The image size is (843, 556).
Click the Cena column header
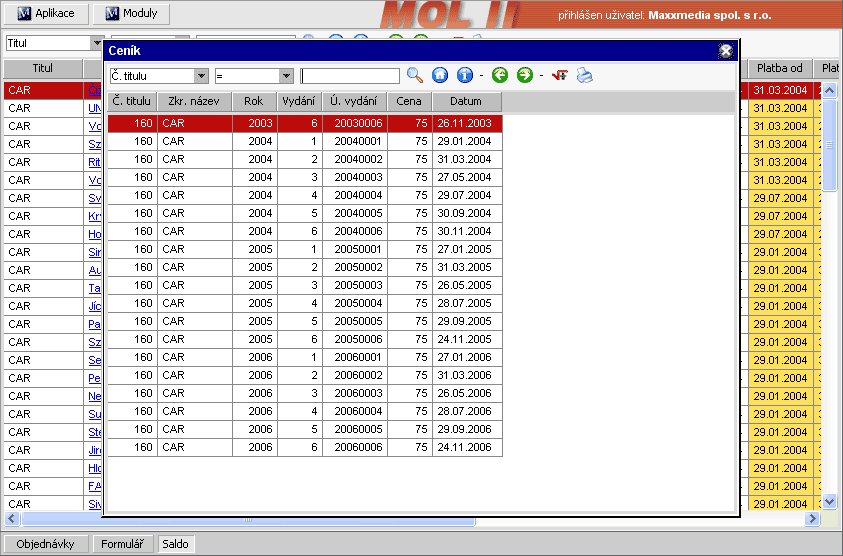coord(410,101)
